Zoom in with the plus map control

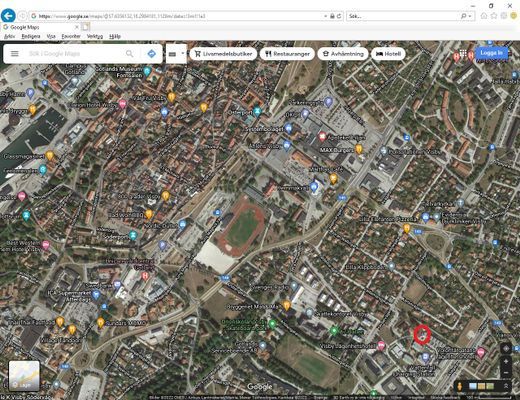[506, 361]
